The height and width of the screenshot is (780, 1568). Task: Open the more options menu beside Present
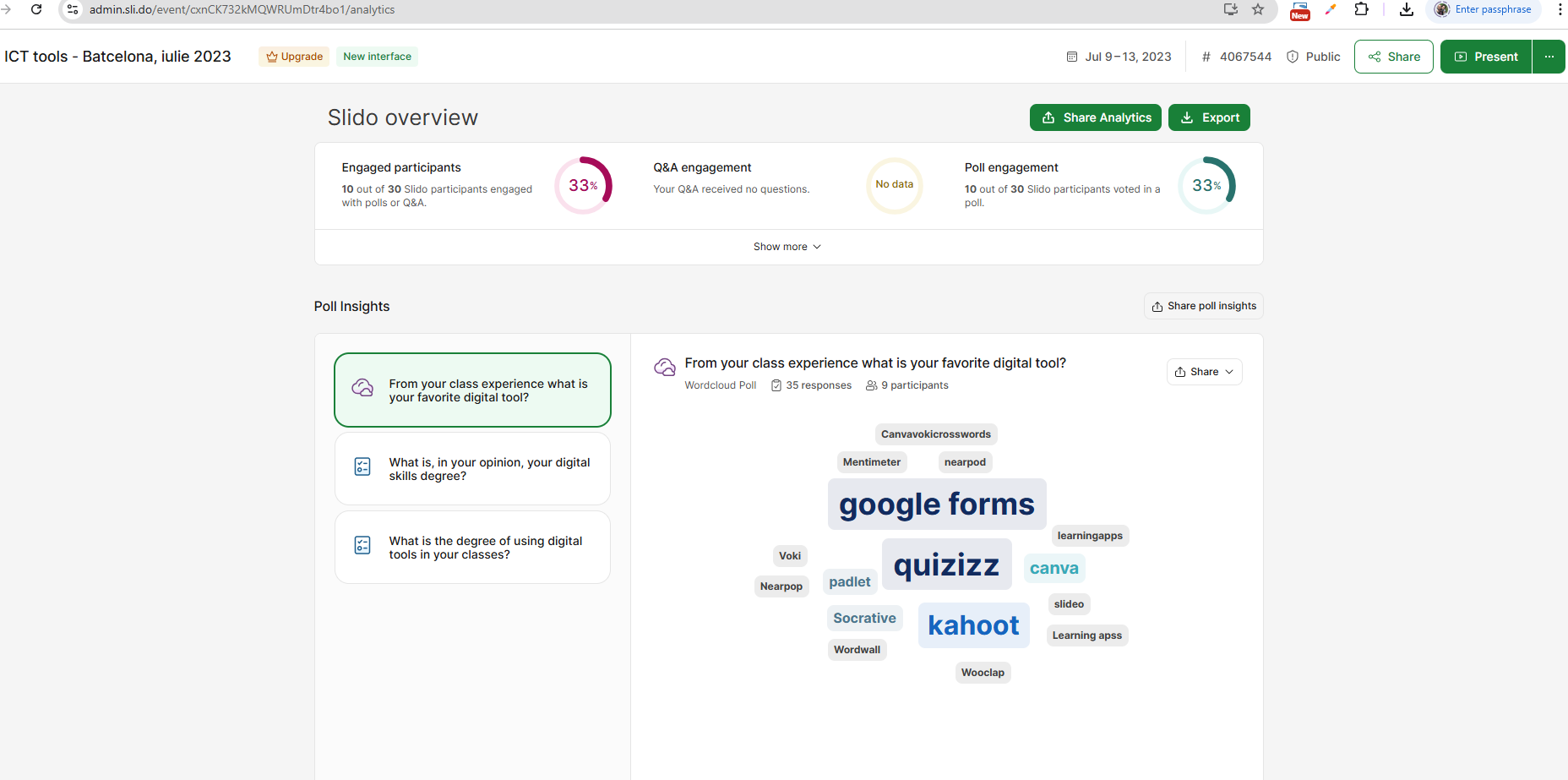coord(1549,57)
